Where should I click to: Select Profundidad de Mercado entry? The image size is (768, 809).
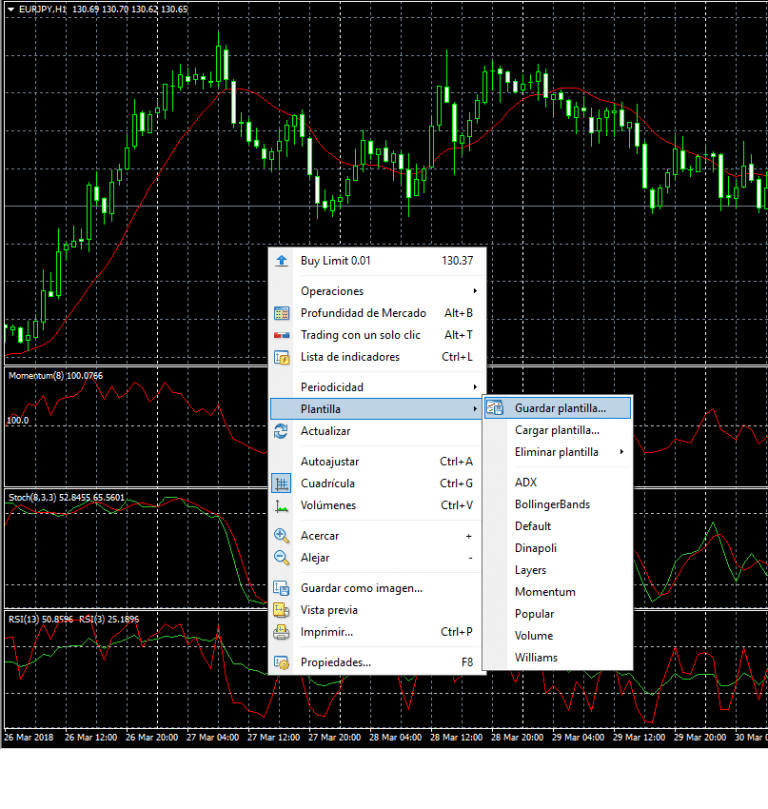coord(377,313)
